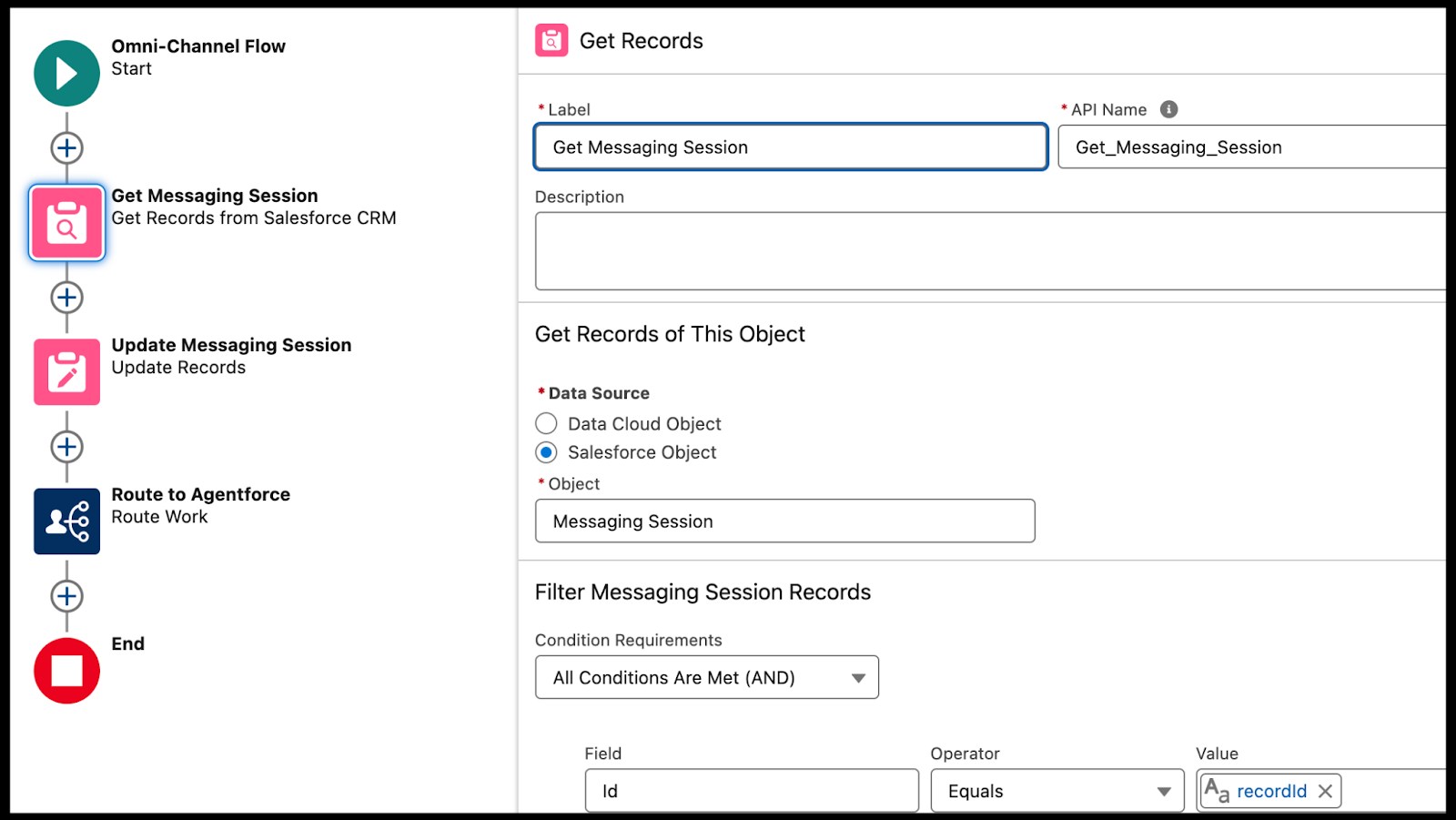Add element after the Start node
Image resolution: width=1456 pixels, height=820 pixels.
coord(66,148)
